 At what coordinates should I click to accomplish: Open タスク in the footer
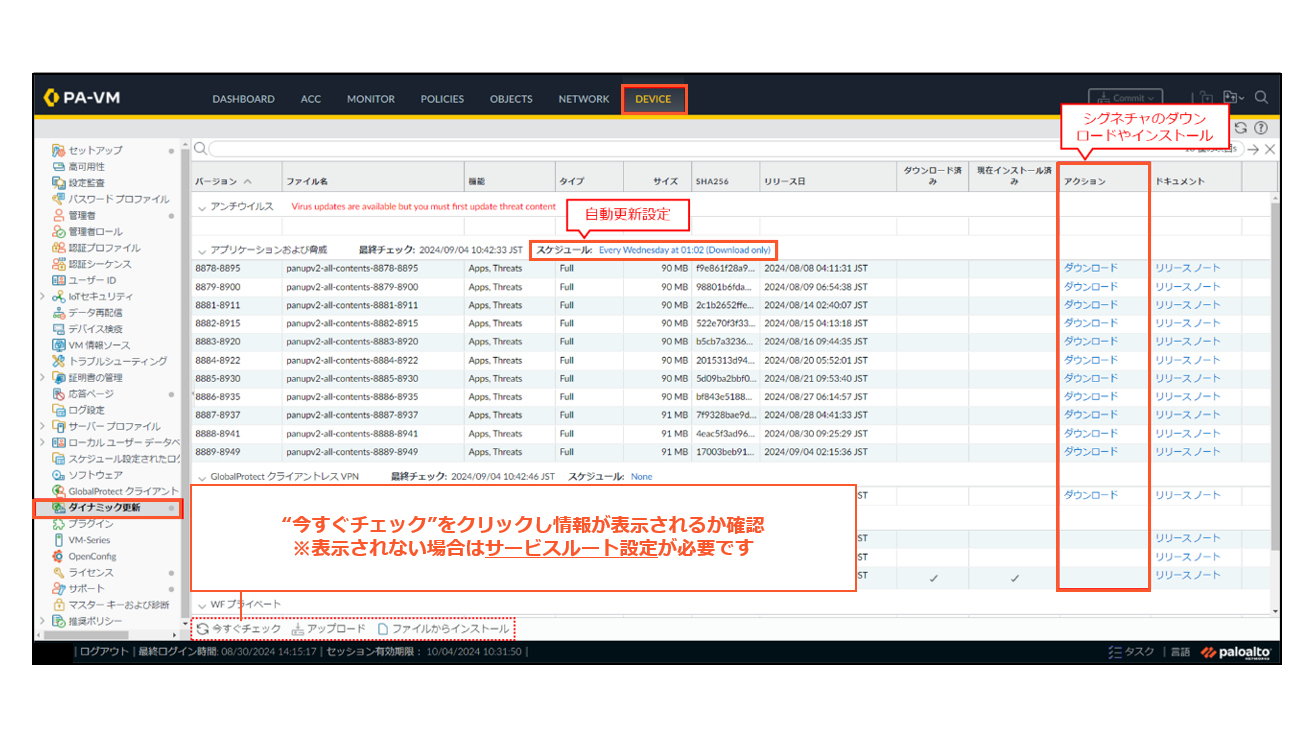[x=1132, y=652]
